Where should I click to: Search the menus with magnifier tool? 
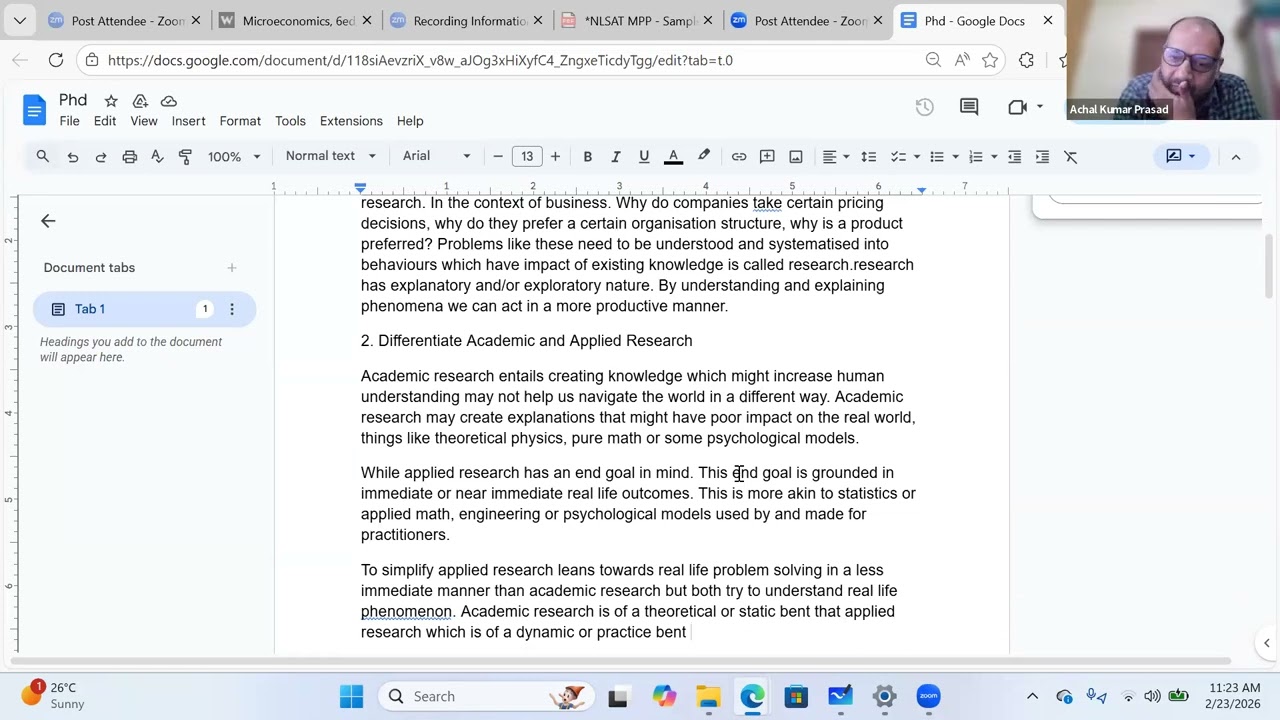coord(43,156)
